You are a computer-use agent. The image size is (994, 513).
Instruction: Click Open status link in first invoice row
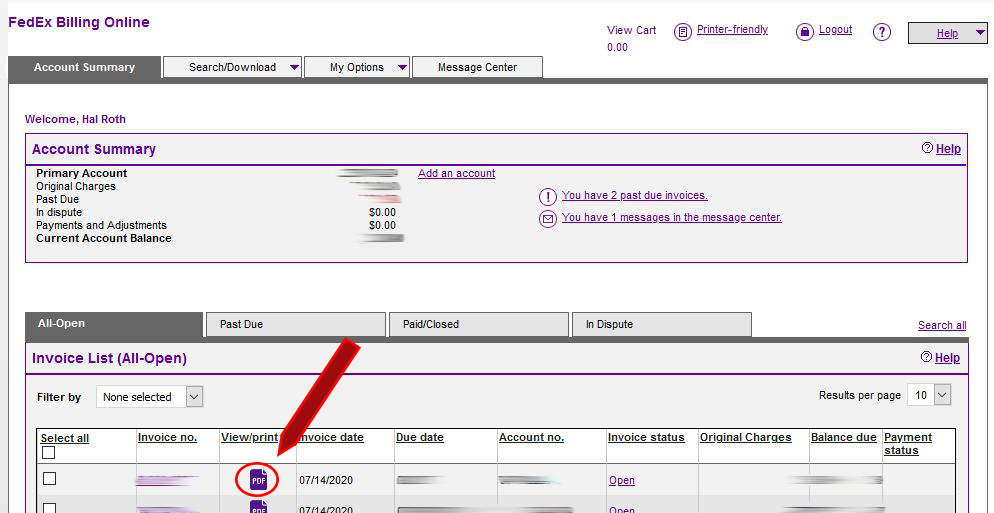(x=622, y=481)
